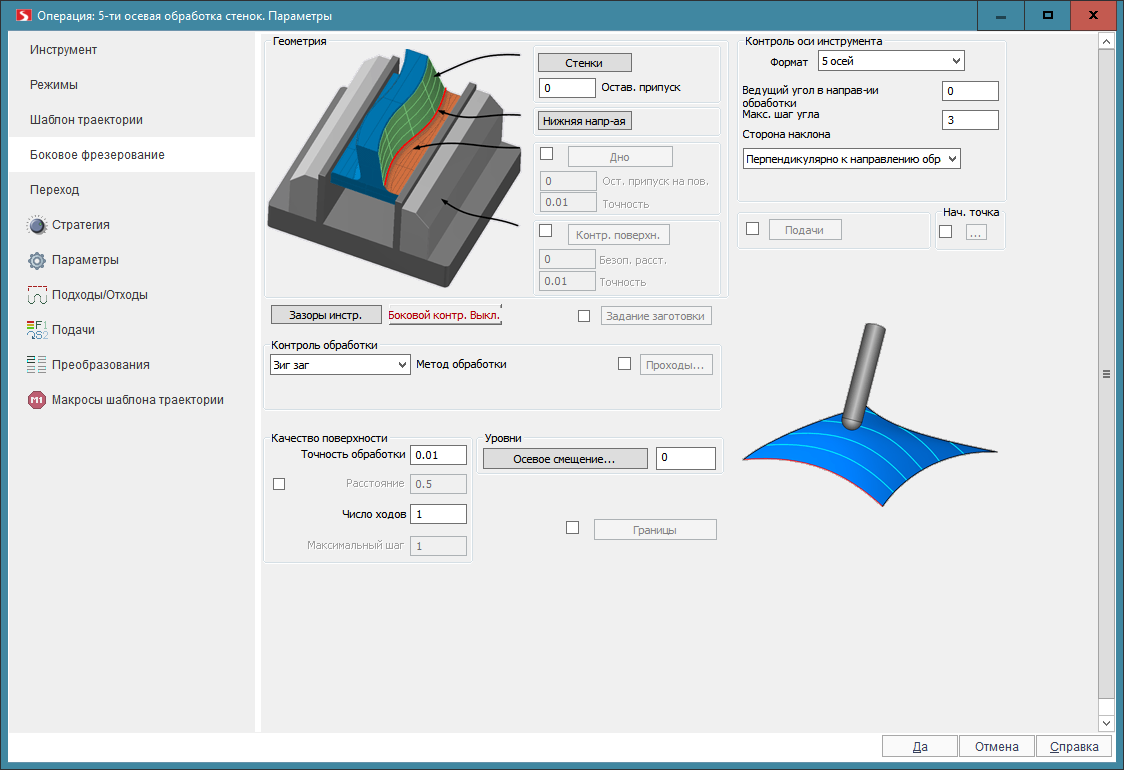Enable the Дно checkbox
Screen dimensions: 1124x770
tap(546, 153)
